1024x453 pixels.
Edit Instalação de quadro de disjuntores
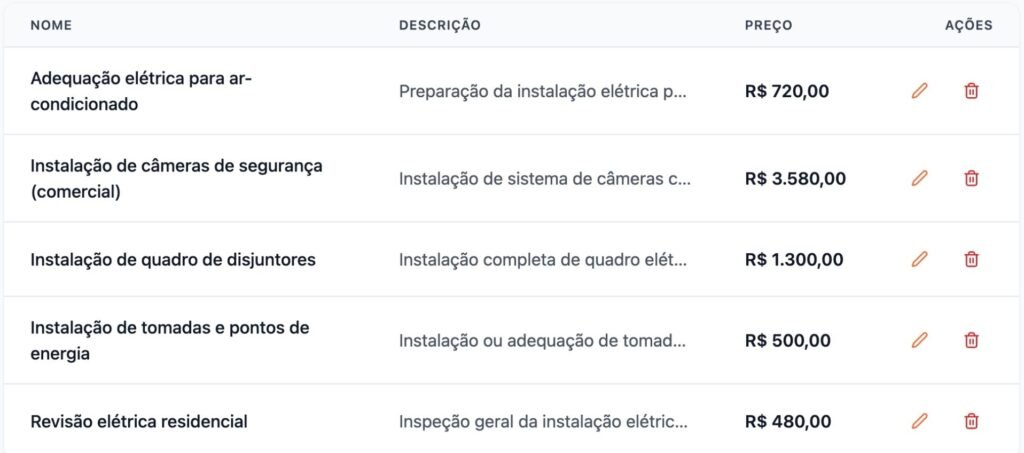(920, 259)
